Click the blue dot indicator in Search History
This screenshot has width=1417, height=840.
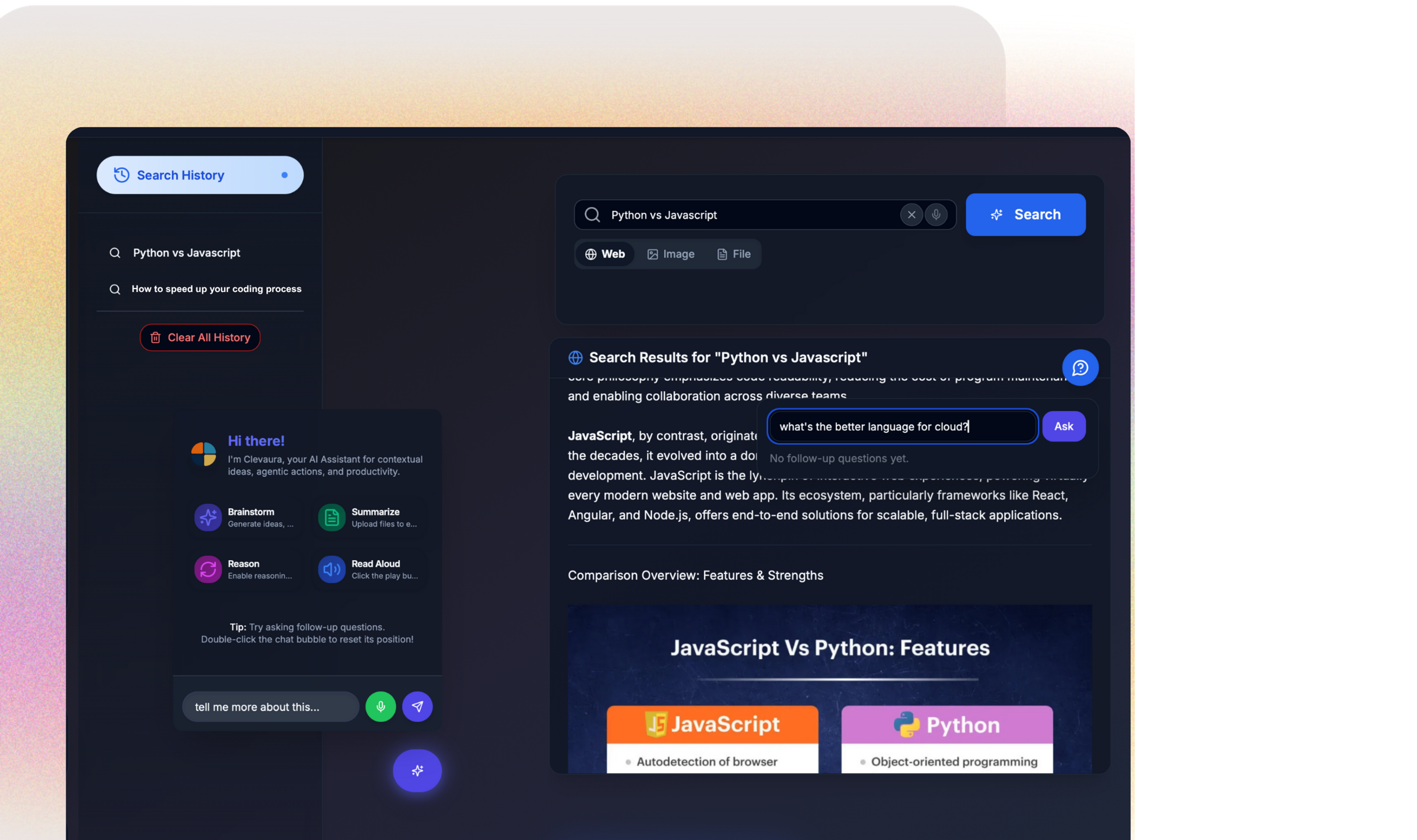[x=284, y=175]
